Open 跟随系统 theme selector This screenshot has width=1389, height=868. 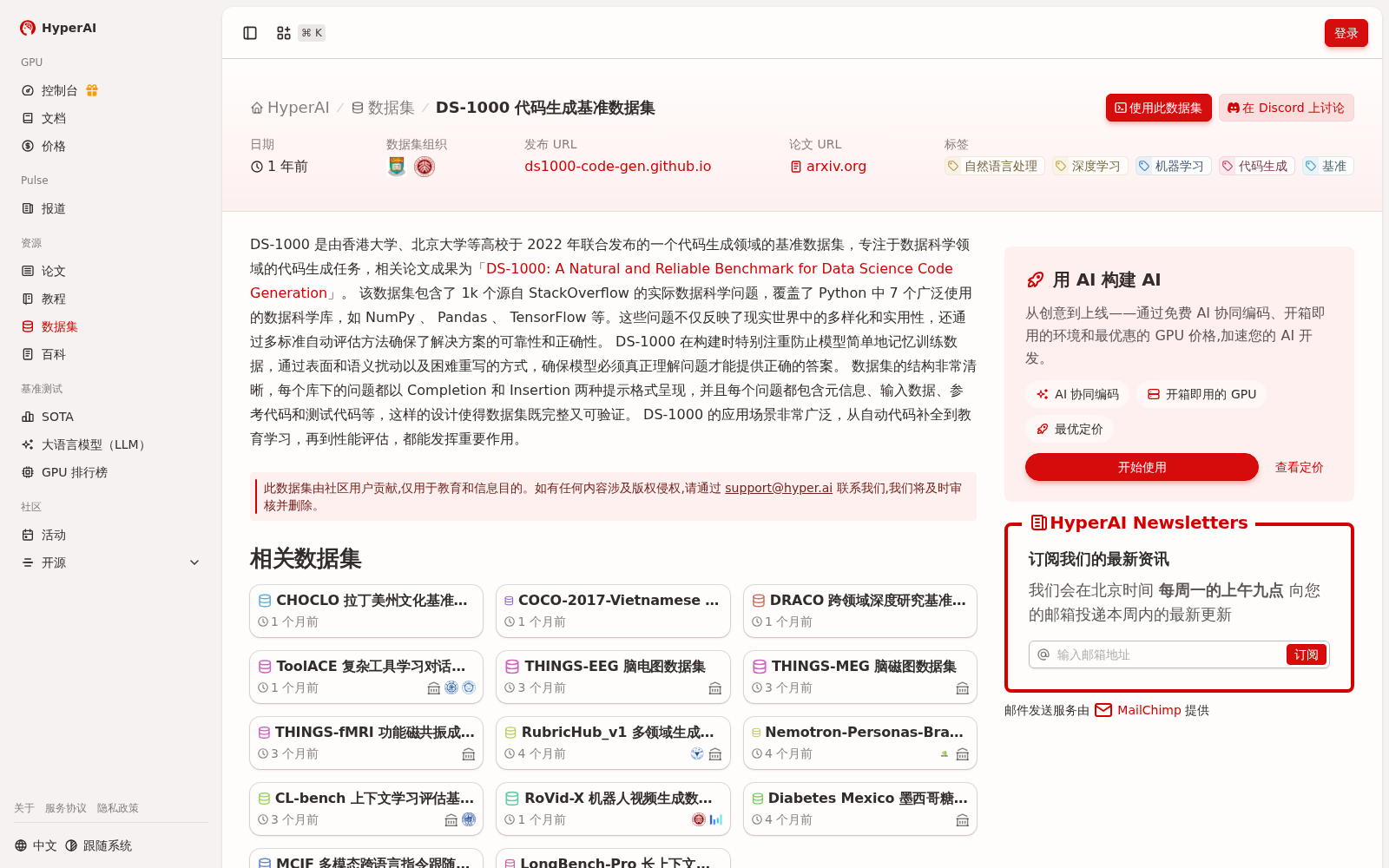pyautogui.click(x=98, y=845)
